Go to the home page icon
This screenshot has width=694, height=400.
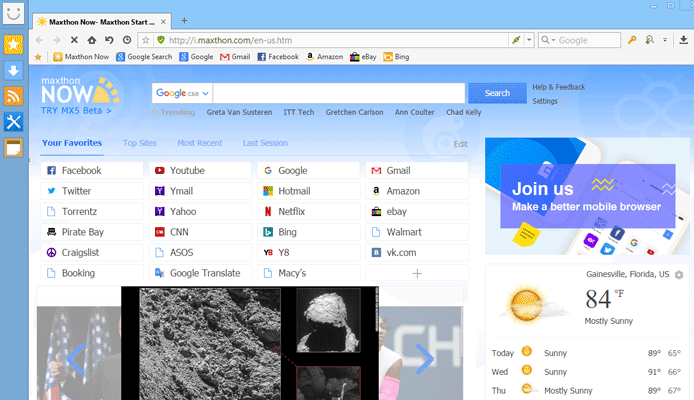coord(92,40)
